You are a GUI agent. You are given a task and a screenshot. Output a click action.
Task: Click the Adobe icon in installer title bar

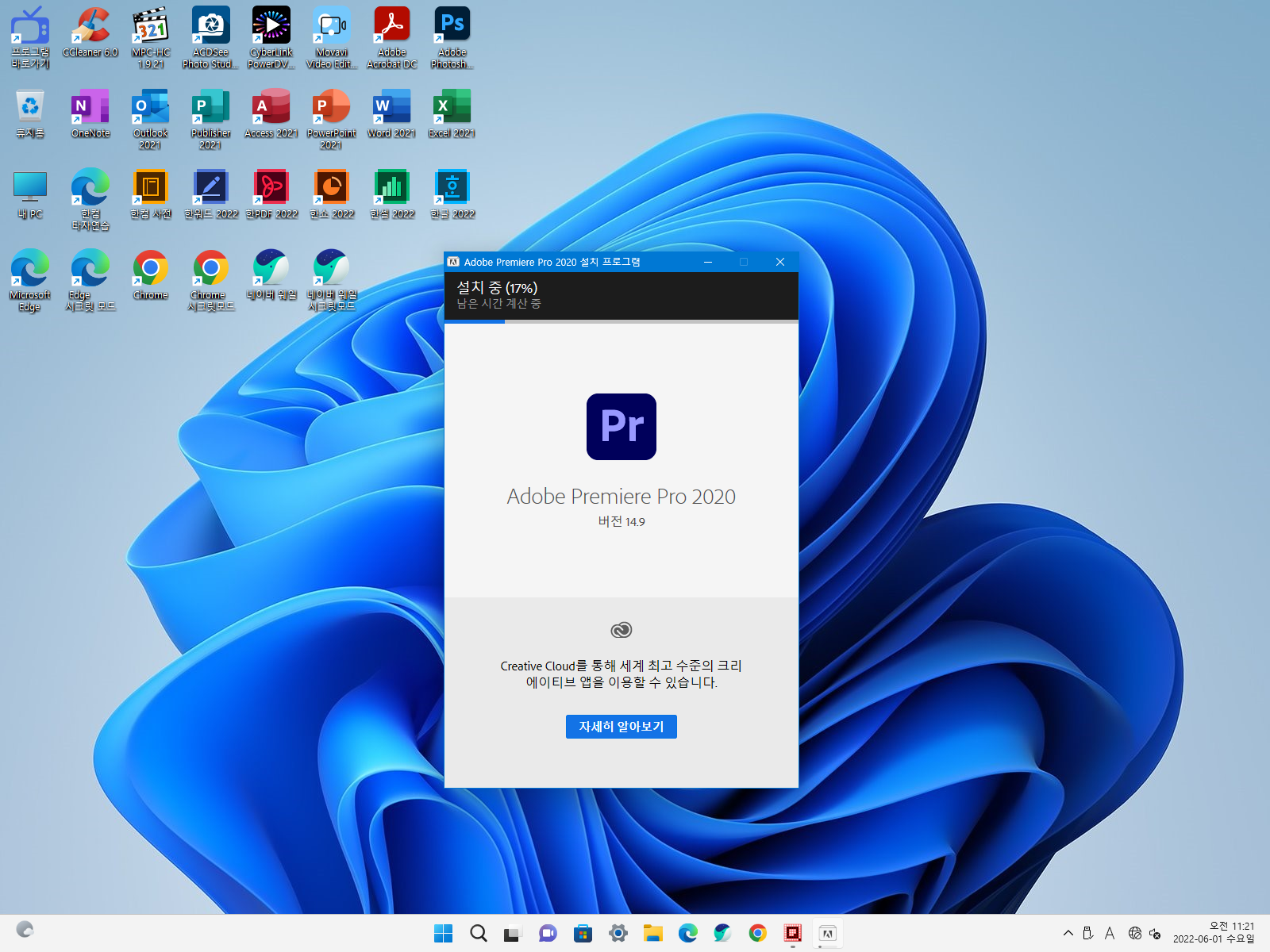[453, 262]
